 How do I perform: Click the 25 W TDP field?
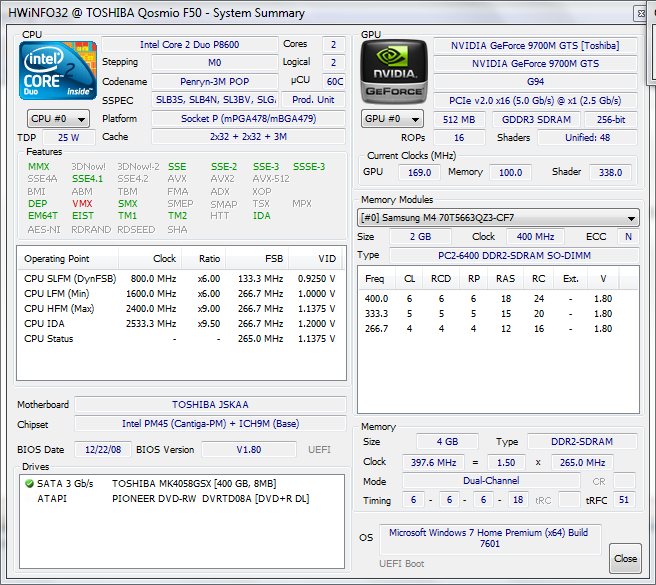tap(69, 137)
